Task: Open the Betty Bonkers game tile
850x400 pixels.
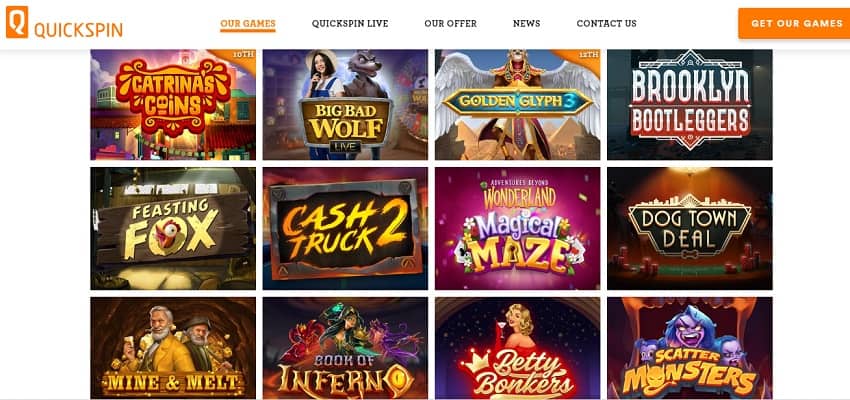Action: pyautogui.click(x=517, y=348)
